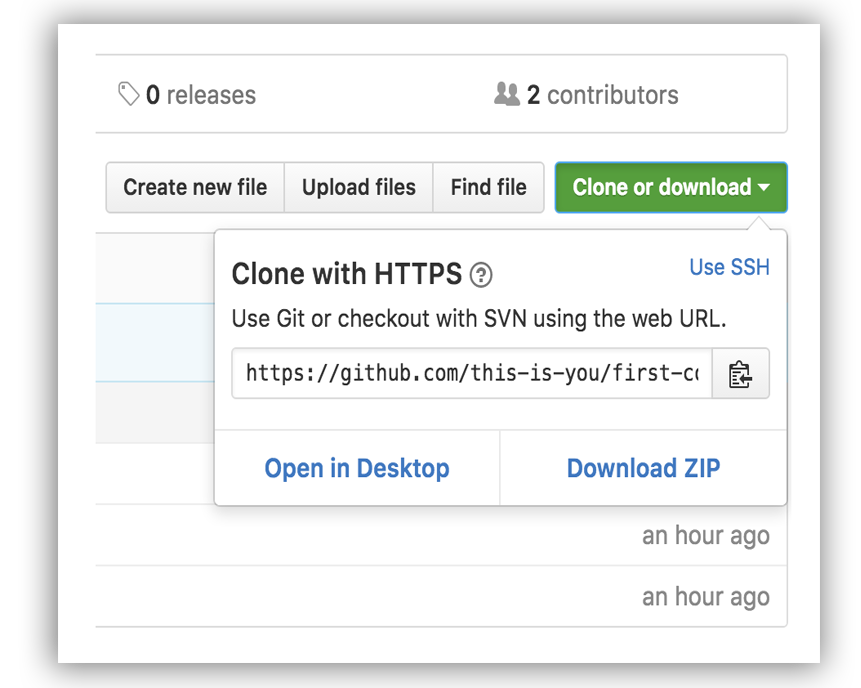This screenshot has width=861, height=688.
Task: Click the contributors people icon
Action: point(506,93)
